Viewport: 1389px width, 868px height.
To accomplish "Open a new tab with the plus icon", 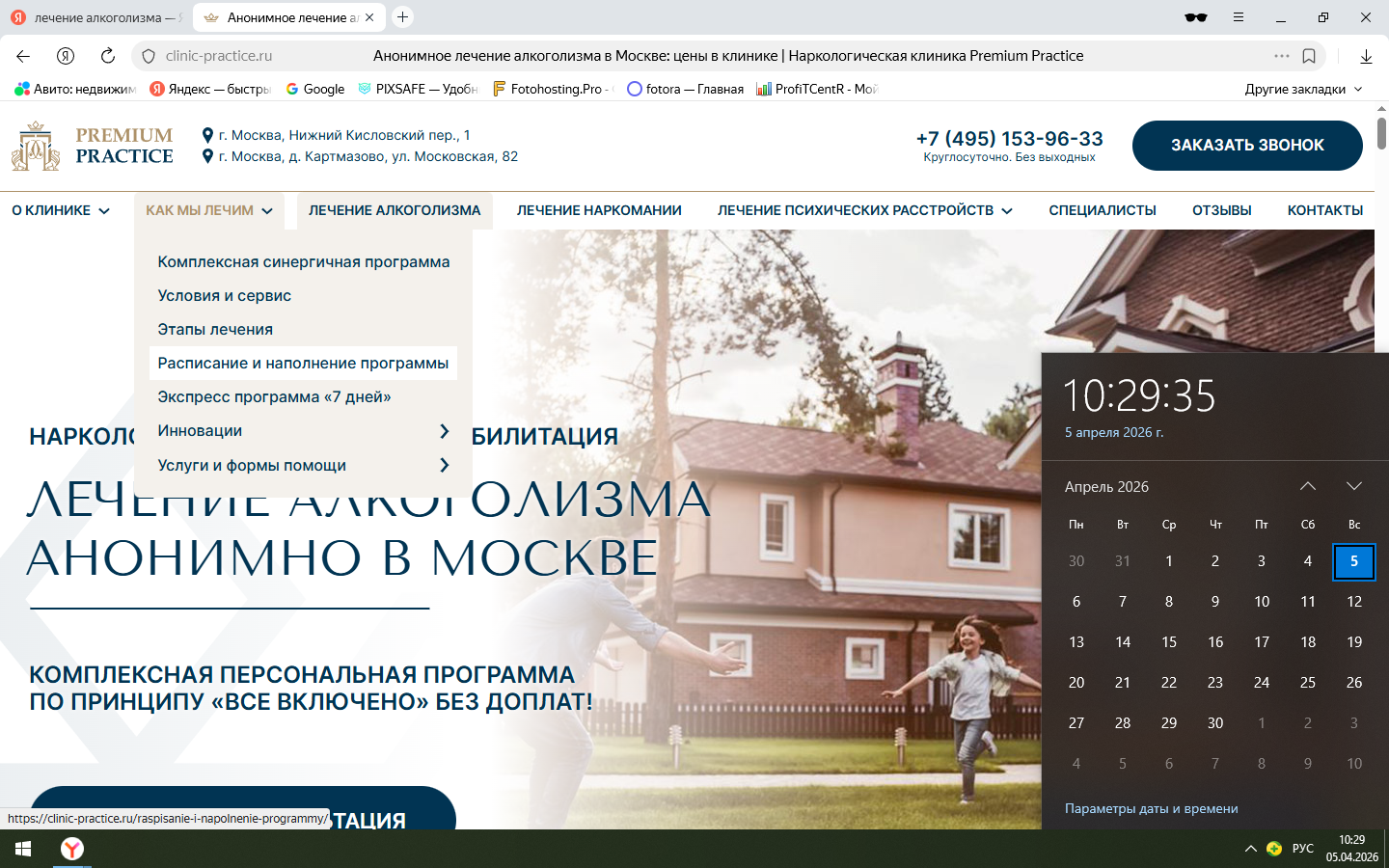I will [403, 16].
